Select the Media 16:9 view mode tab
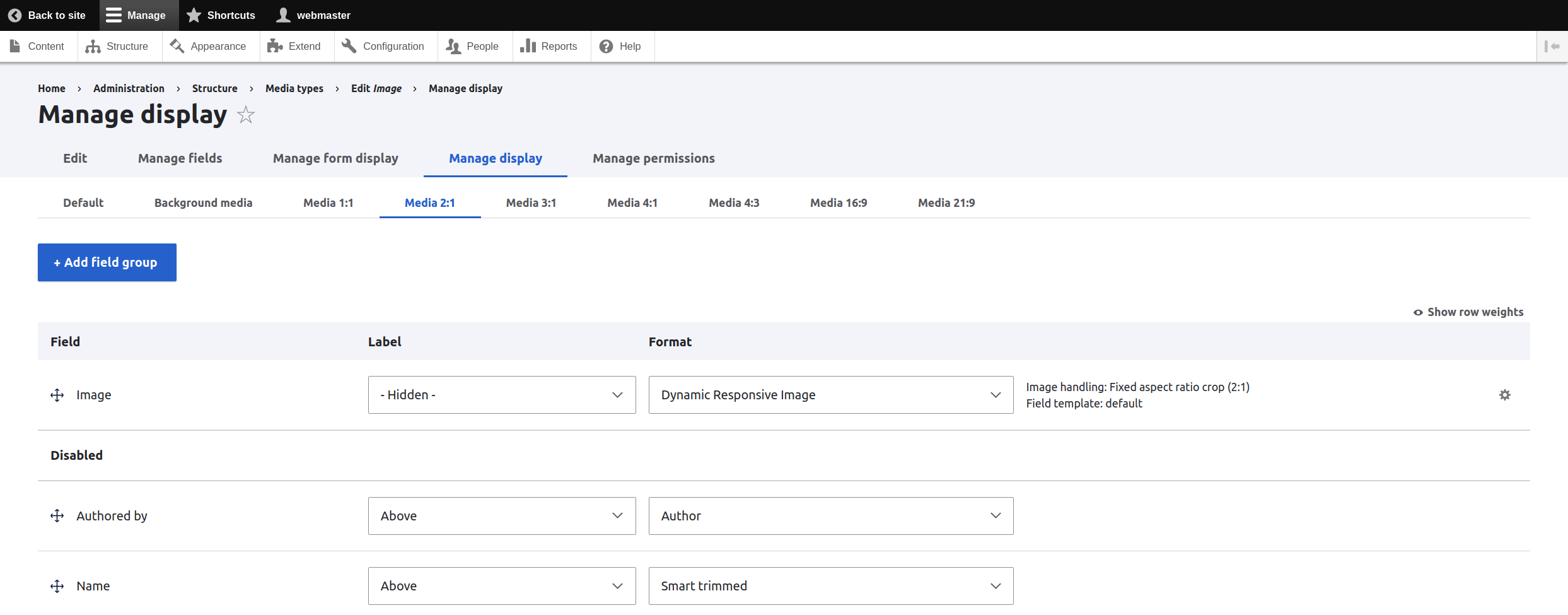The height and width of the screenshot is (615, 1568). (x=838, y=202)
